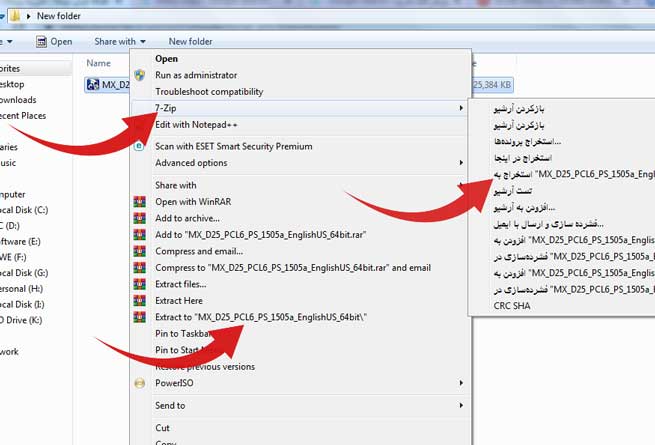The height and width of the screenshot is (445, 655).
Task: Open the Share with toolbar dropdown arrow
Action: [x=143, y=42]
